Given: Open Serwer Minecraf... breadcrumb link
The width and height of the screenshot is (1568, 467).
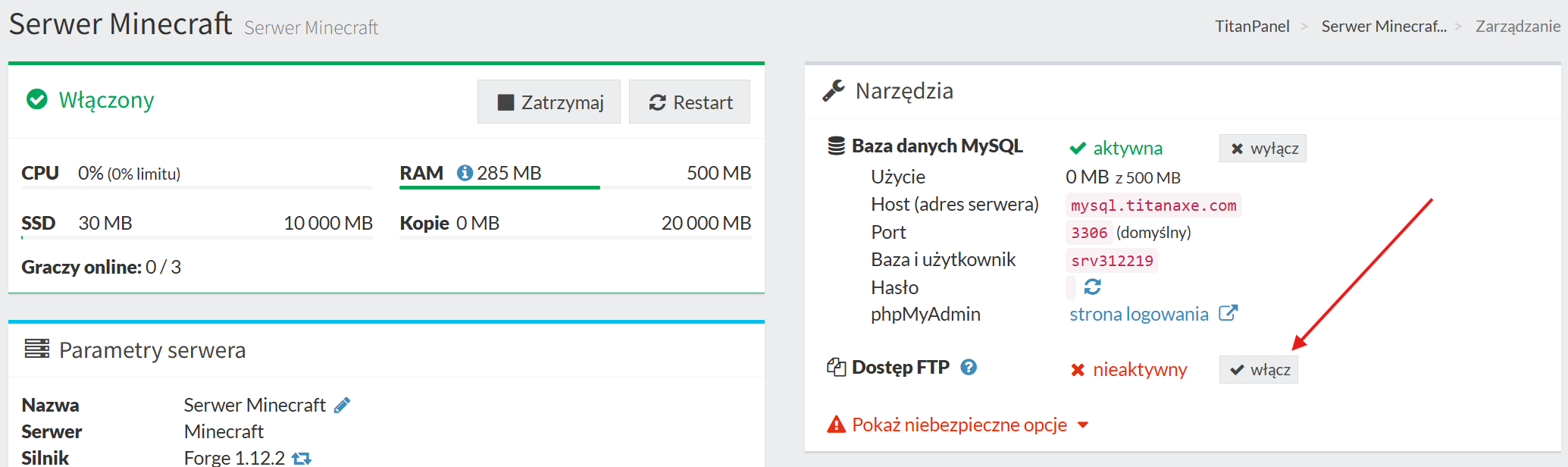Looking at the screenshot, I should tap(1383, 27).
